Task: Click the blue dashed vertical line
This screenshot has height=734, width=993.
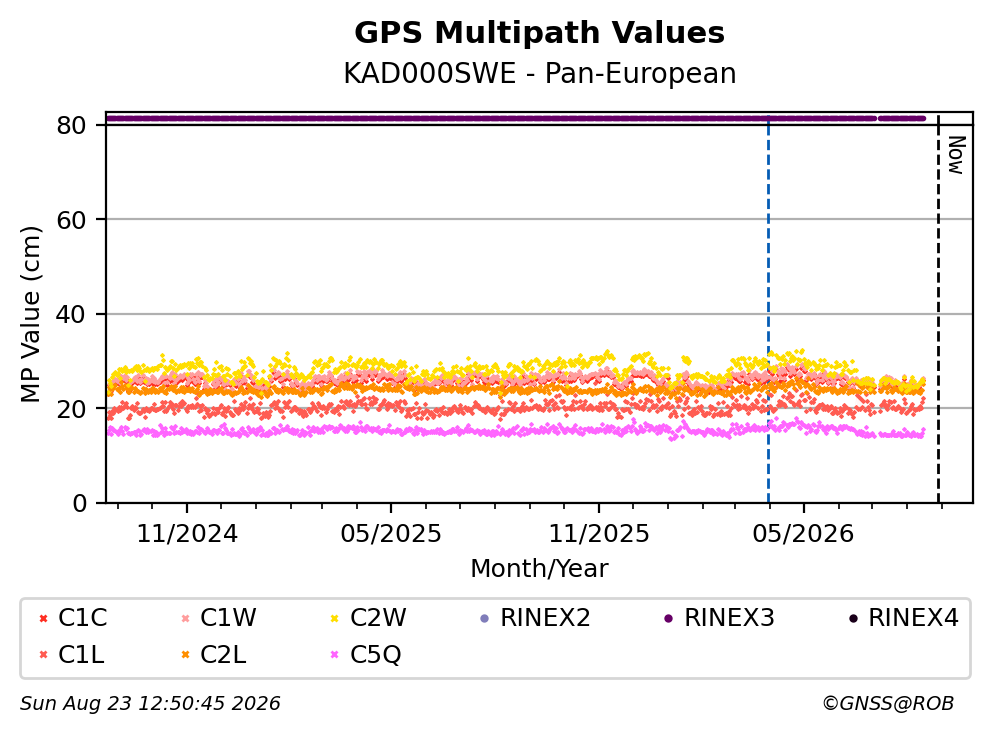Action: tap(768, 310)
